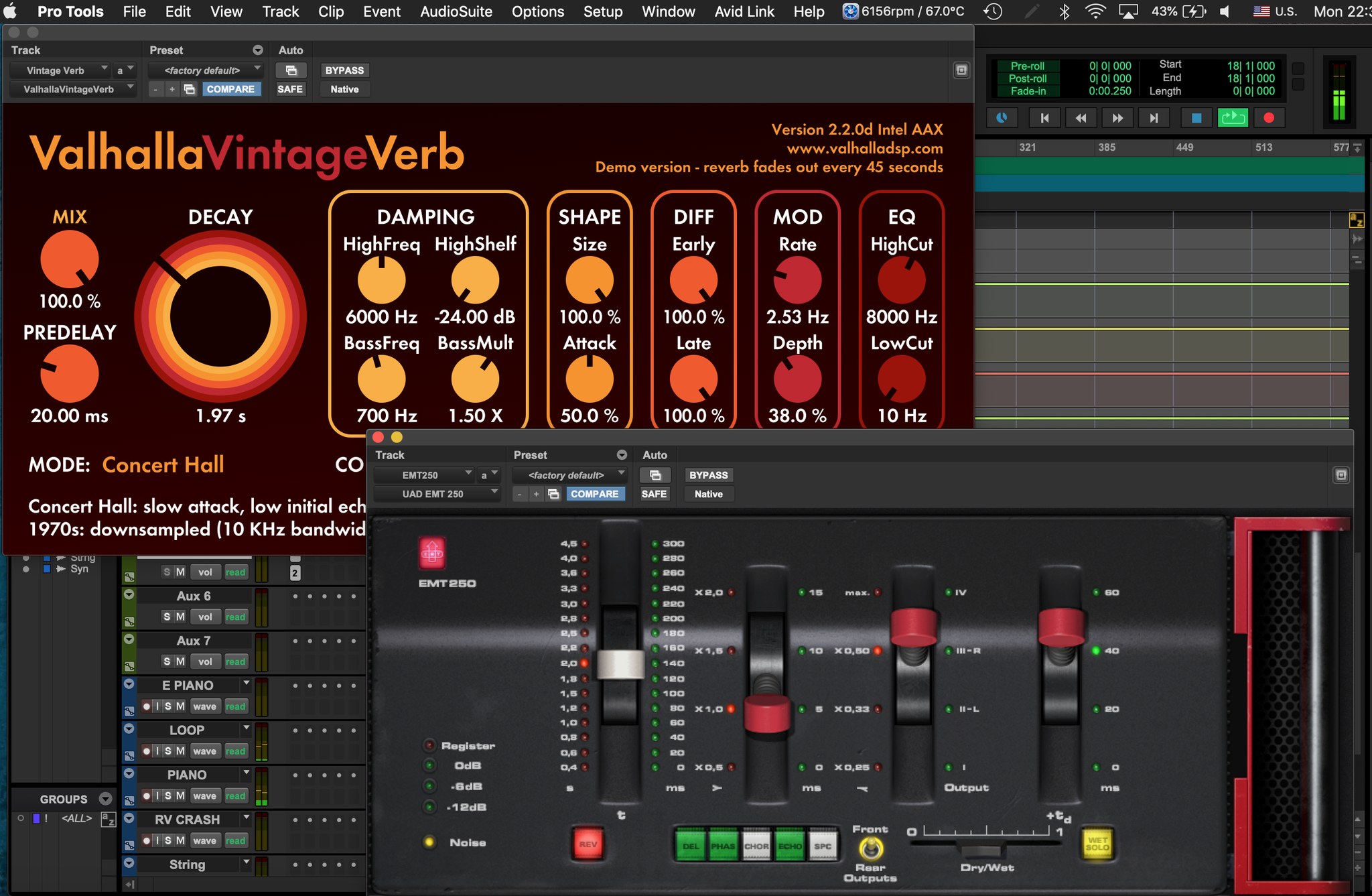Click the a-z sort icon in Groups list

(108, 819)
